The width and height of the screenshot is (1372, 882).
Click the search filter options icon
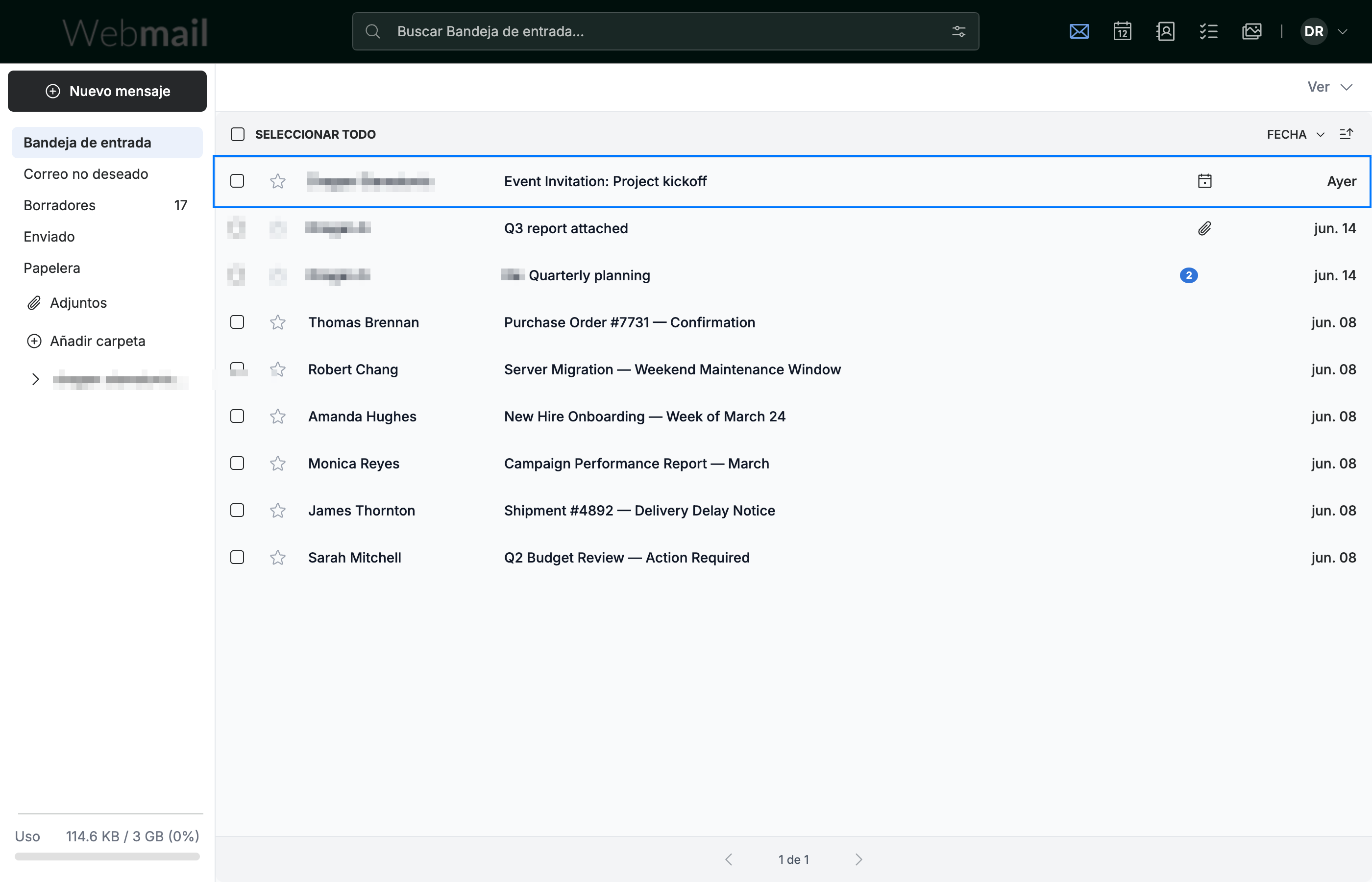958,31
